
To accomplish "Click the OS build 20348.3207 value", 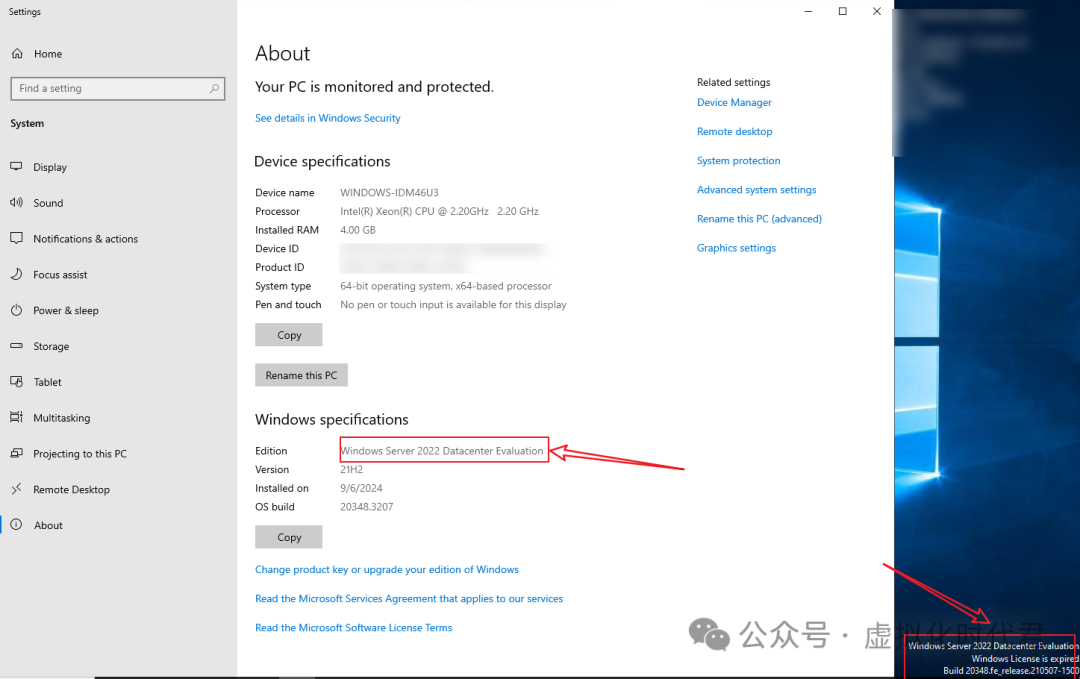I will click(x=366, y=507).
